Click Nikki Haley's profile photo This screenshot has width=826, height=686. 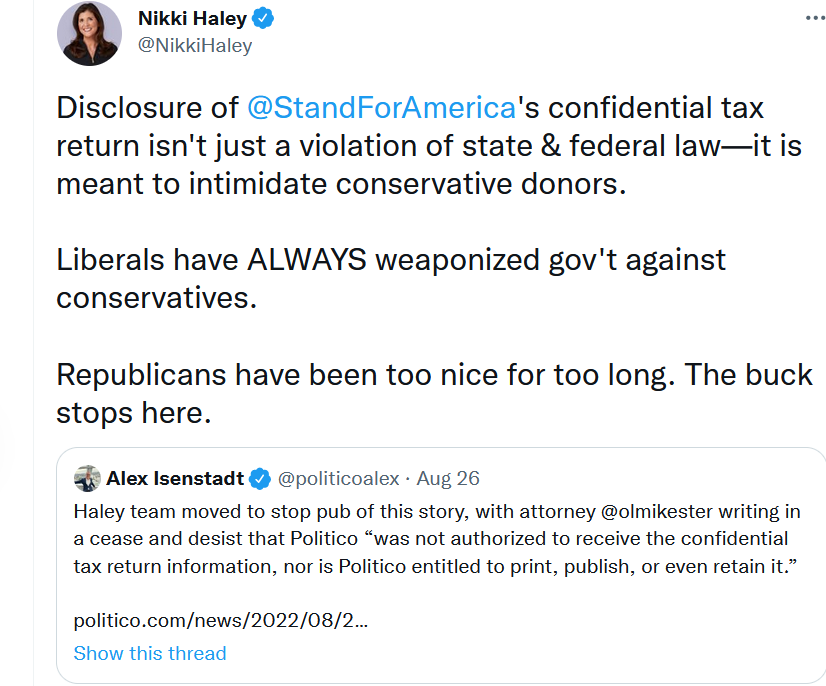tap(90, 33)
